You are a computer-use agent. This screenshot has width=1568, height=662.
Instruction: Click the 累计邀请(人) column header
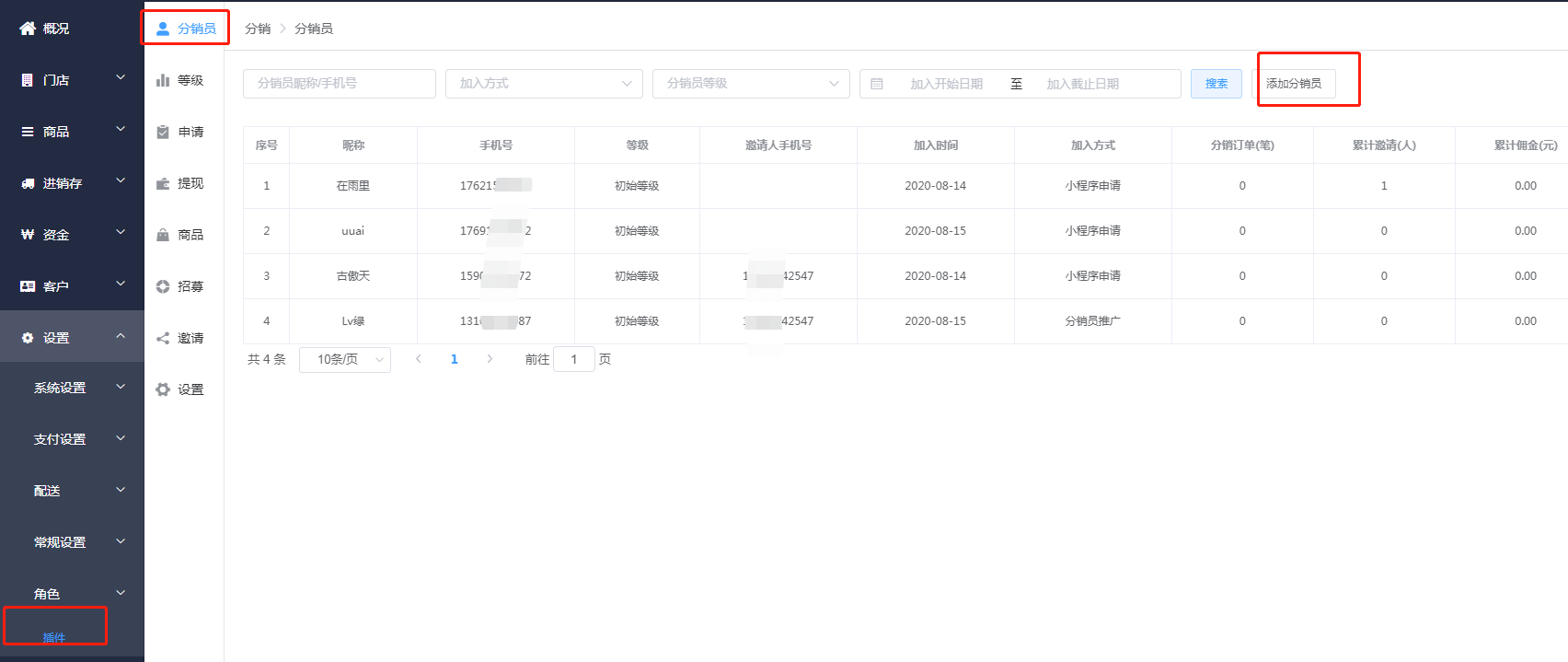pyautogui.click(x=1384, y=145)
